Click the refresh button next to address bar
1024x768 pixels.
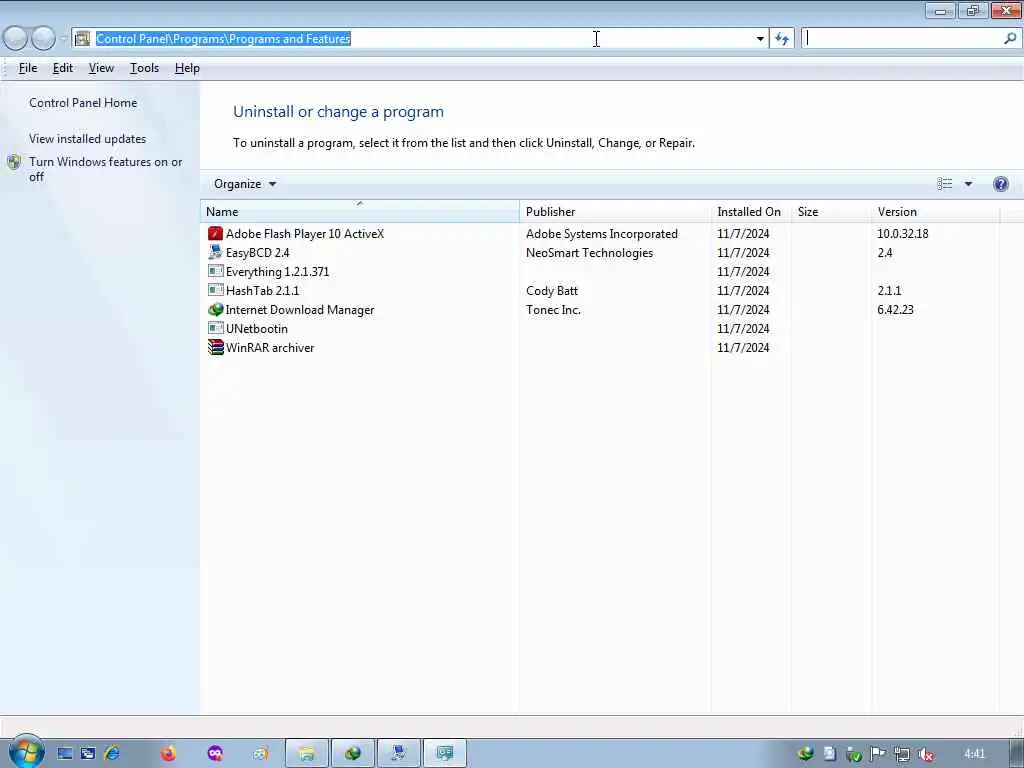point(782,39)
